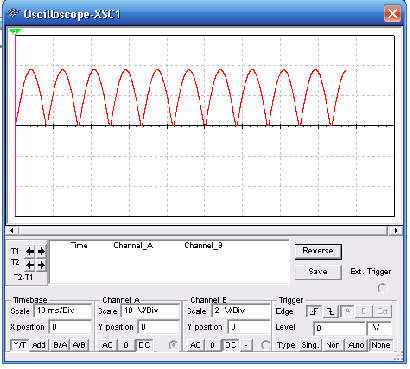Click the Channel_A column header
Viewport: 410px width, 369px height.
click(133, 245)
